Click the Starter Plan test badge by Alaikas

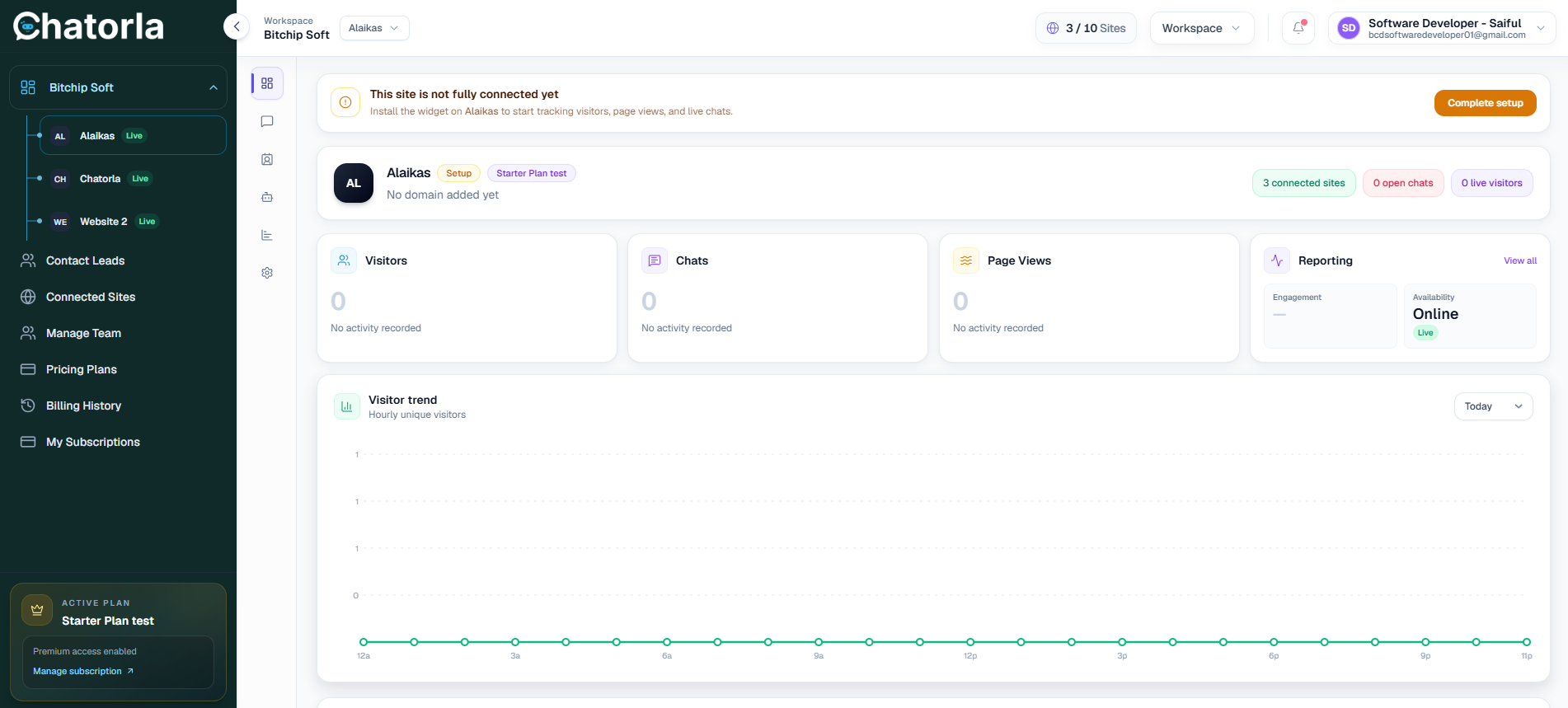(x=531, y=173)
